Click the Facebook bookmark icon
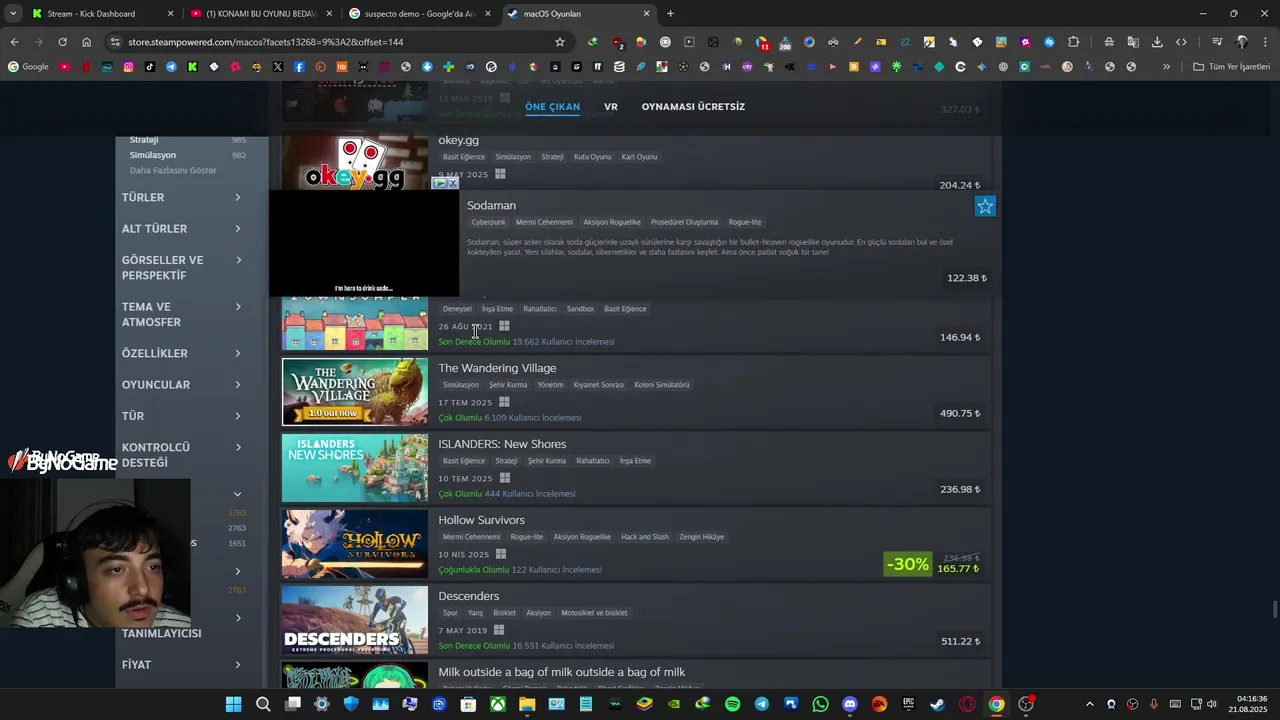Image resolution: width=1280 pixels, height=720 pixels. pyautogui.click(x=299, y=67)
